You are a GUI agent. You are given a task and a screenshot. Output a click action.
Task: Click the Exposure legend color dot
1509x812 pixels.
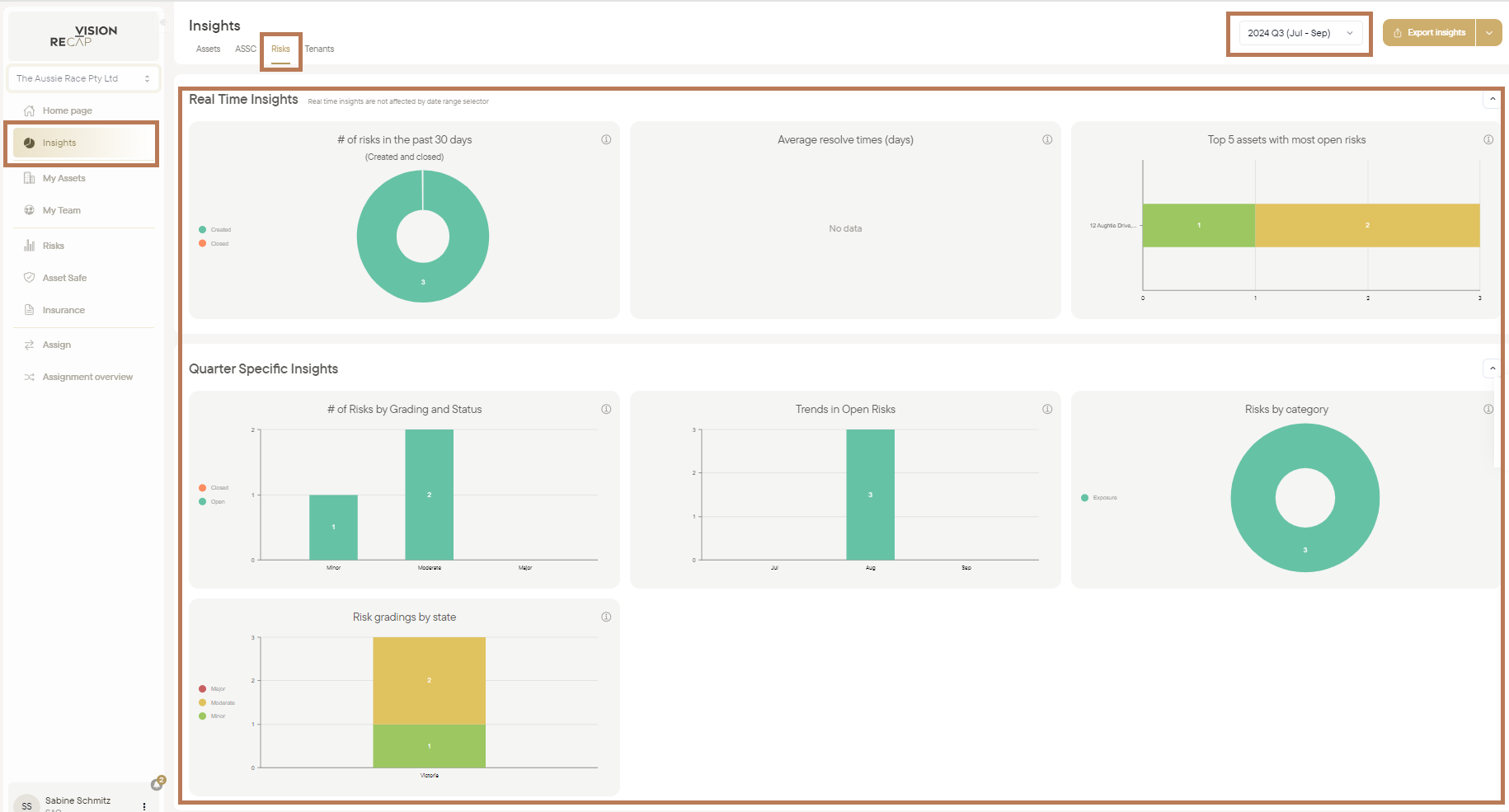1084,498
